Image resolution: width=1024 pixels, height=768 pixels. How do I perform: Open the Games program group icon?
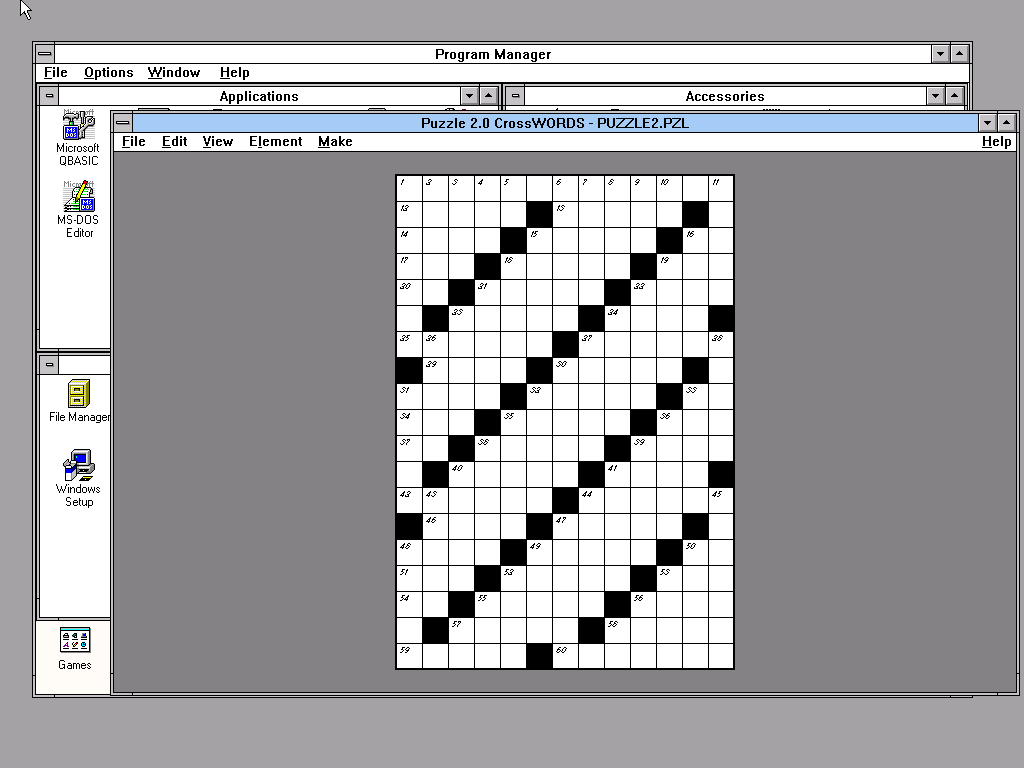click(x=75, y=640)
